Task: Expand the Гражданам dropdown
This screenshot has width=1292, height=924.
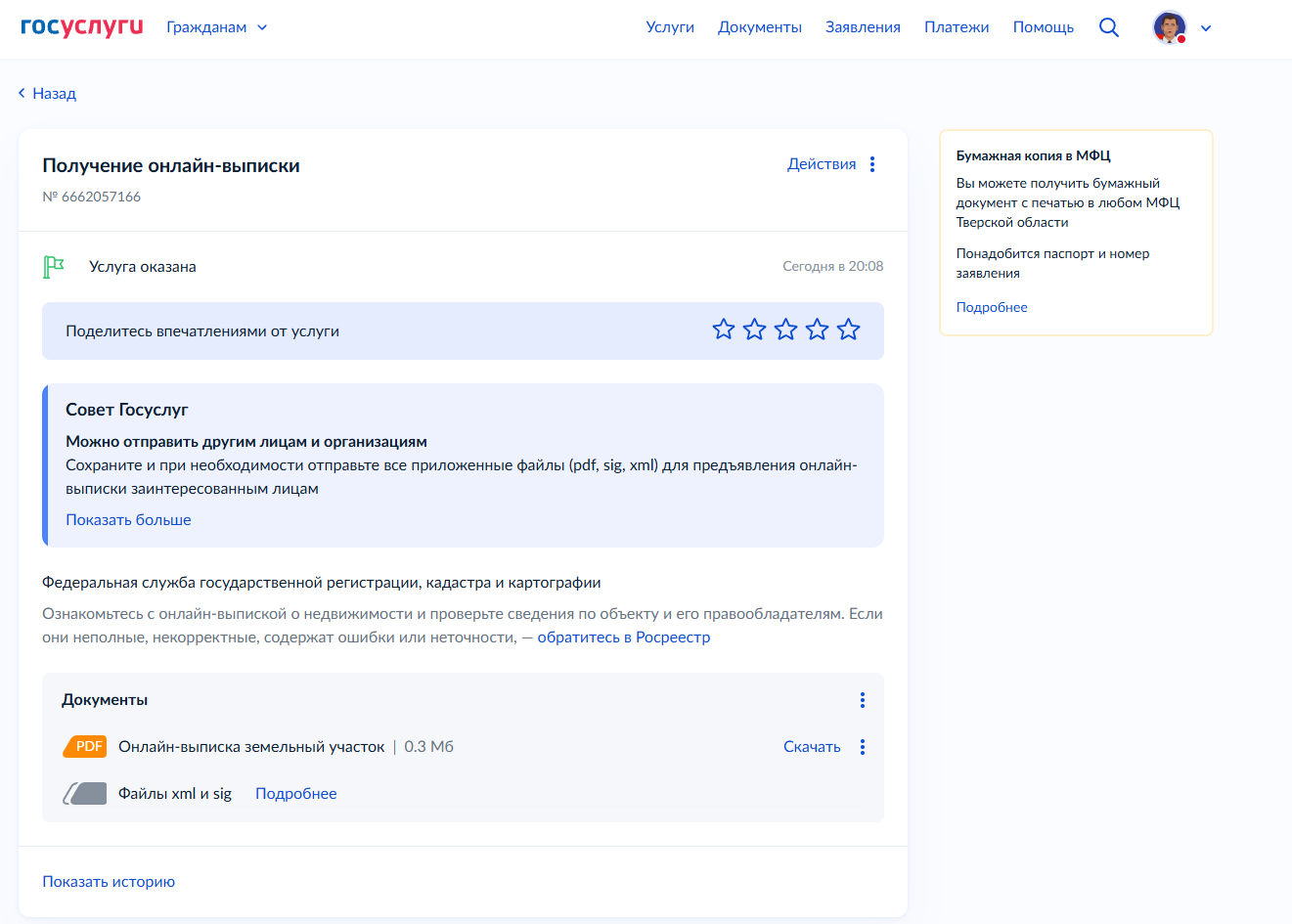Action: click(x=216, y=27)
